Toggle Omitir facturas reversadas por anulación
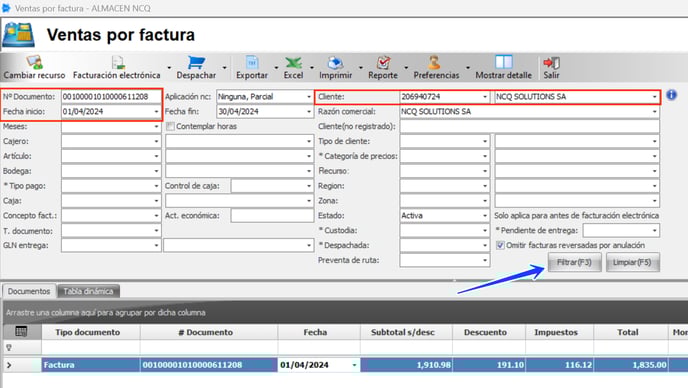The height and width of the screenshot is (388, 688). click(500, 245)
